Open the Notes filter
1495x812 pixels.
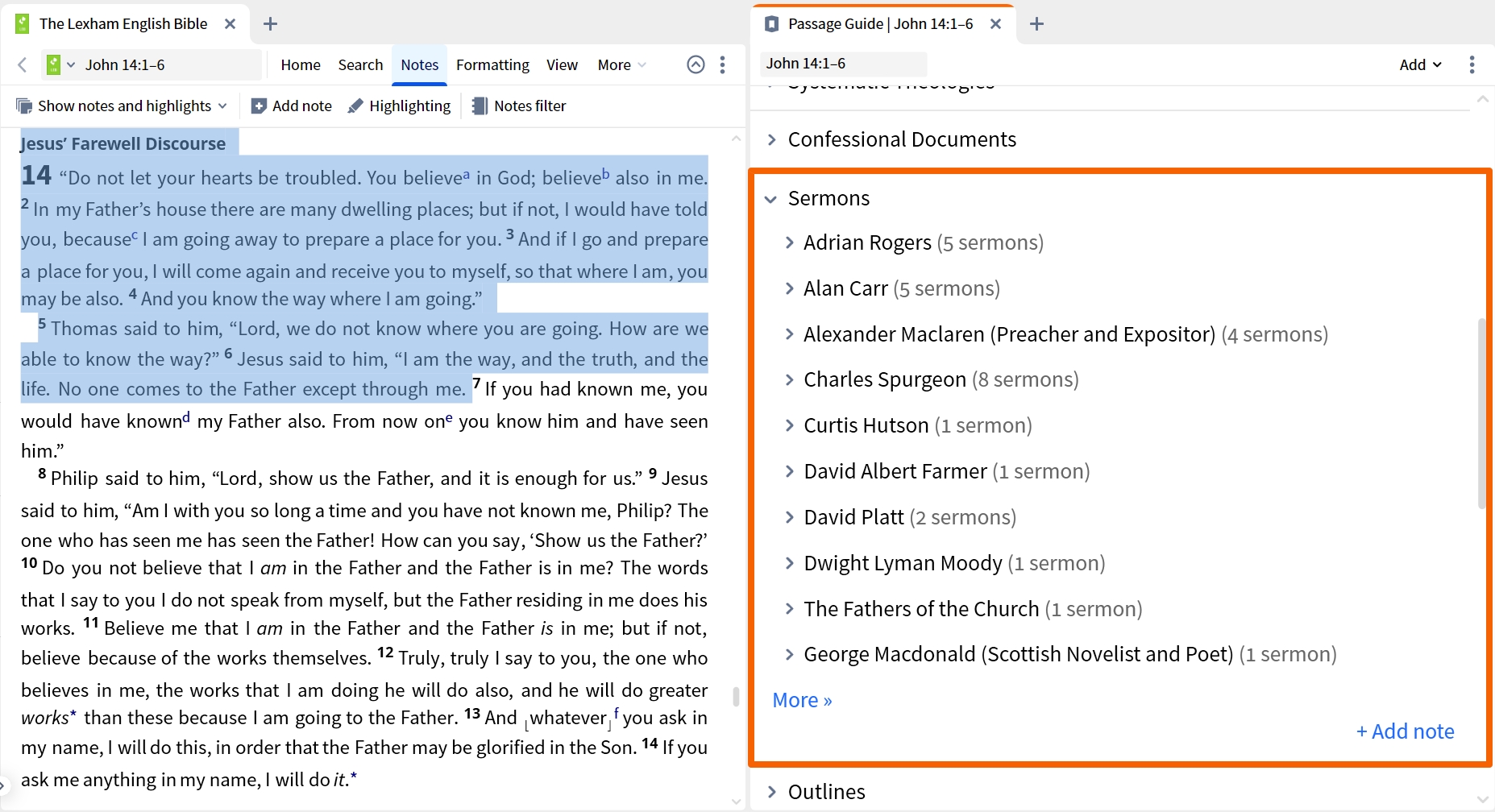(x=519, y=106)
